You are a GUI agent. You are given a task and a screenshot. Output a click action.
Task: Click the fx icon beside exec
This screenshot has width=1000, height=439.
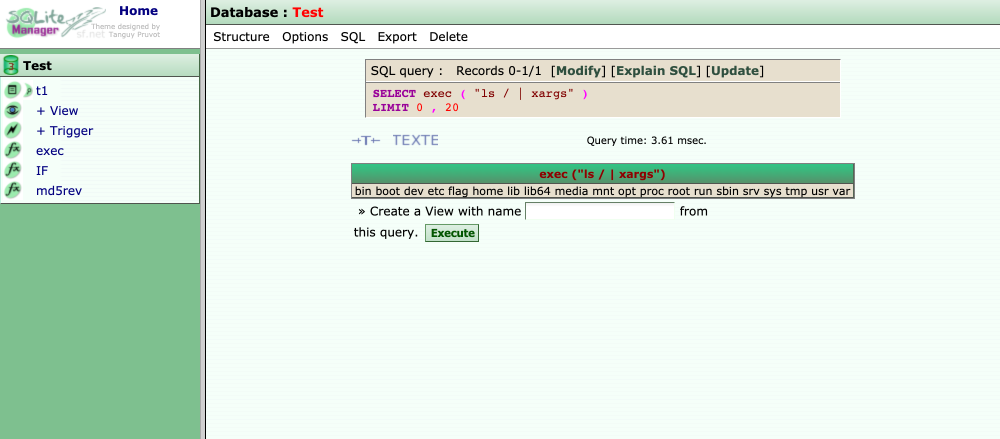tap(12, 151)
